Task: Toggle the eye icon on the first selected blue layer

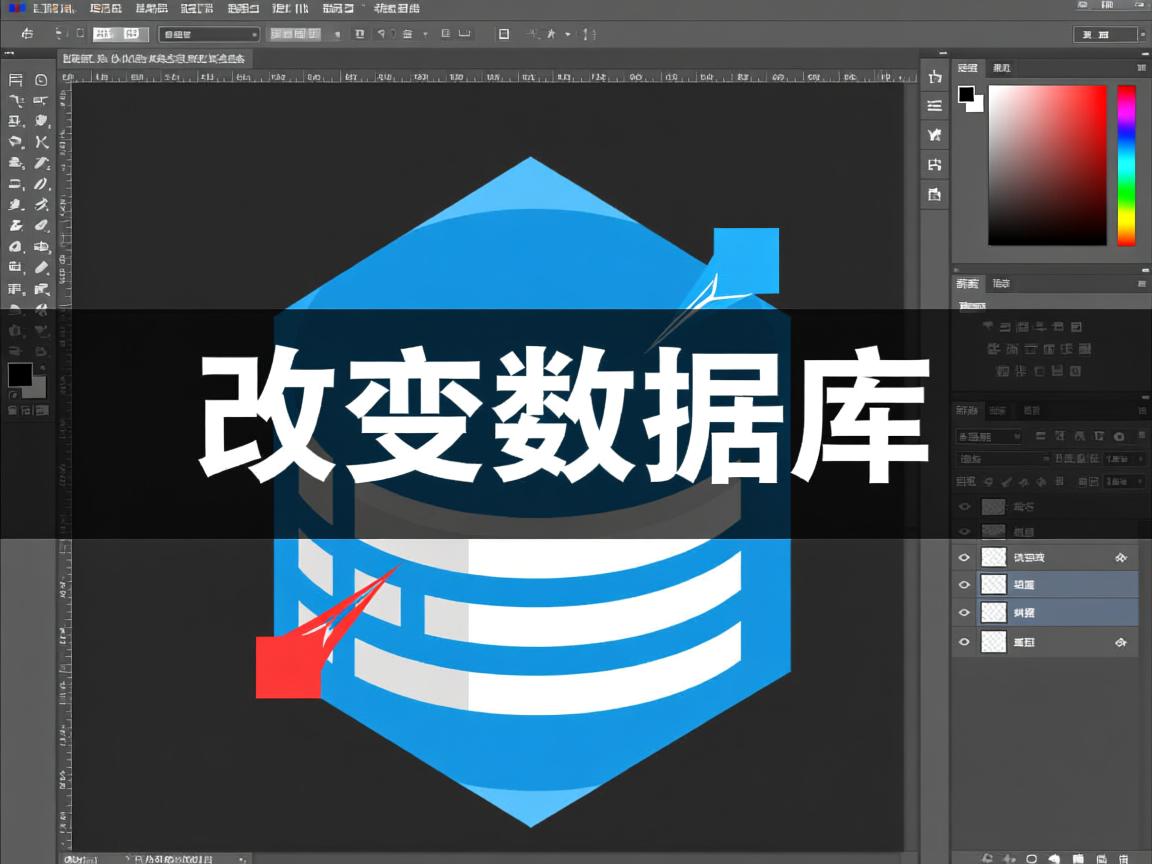Action: click(964, 584)
